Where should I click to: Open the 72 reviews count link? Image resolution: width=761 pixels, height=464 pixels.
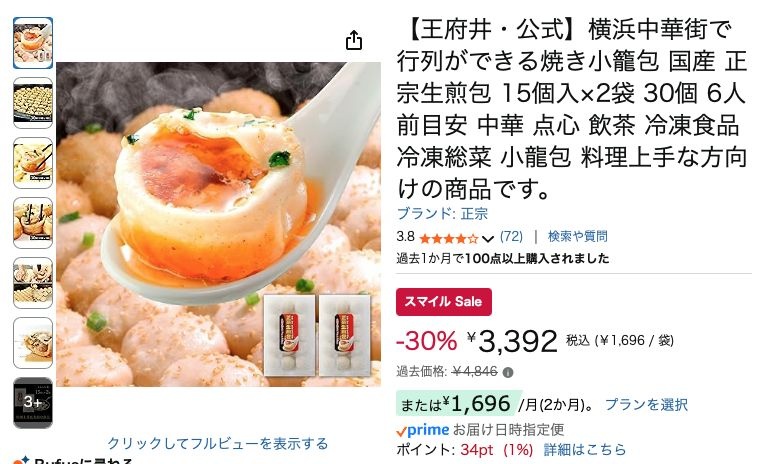pyautogui.click(x=511, y=236)
